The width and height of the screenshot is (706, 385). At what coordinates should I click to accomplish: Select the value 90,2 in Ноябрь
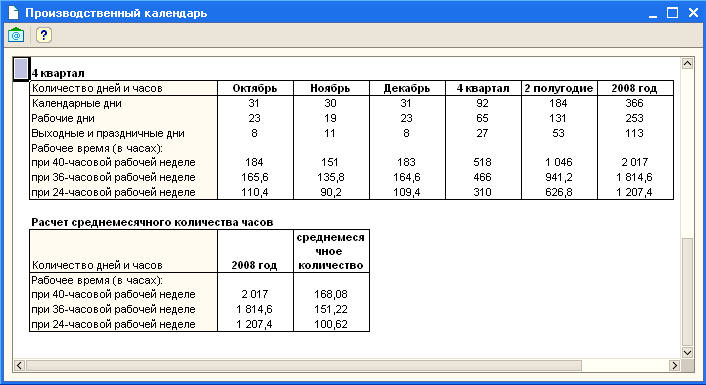330,192
